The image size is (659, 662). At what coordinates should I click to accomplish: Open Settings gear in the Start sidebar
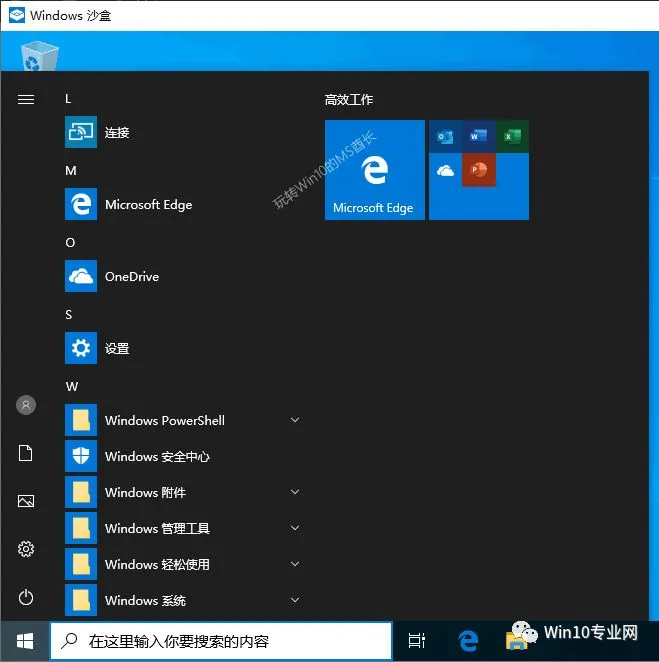26,549
